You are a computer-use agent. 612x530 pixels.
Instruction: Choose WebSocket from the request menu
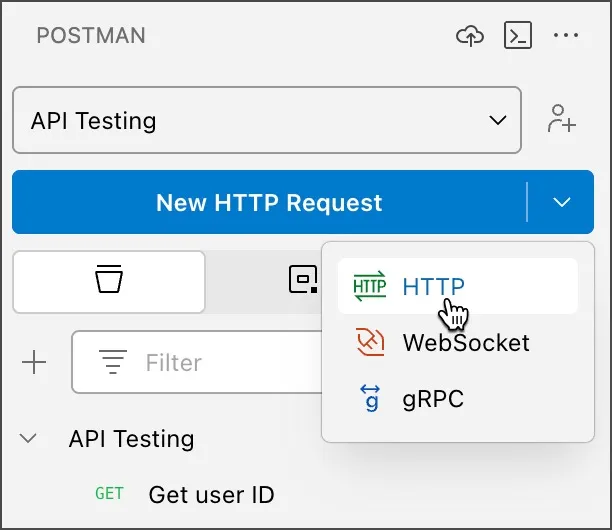point(457,342)
